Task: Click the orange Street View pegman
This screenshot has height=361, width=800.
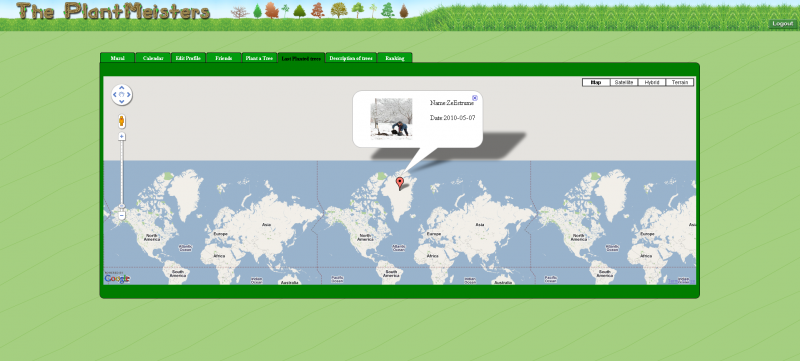Action: [121, 121]
